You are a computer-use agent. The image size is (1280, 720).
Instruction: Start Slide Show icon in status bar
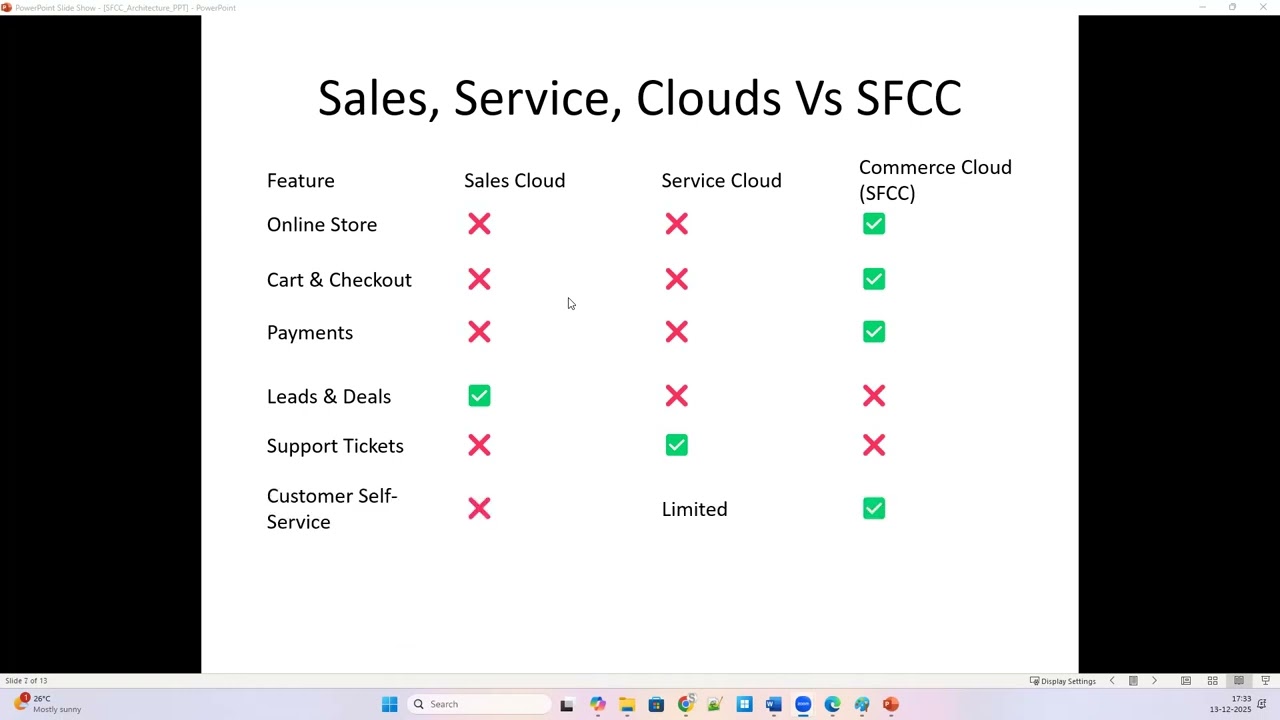click(1265, 681)
